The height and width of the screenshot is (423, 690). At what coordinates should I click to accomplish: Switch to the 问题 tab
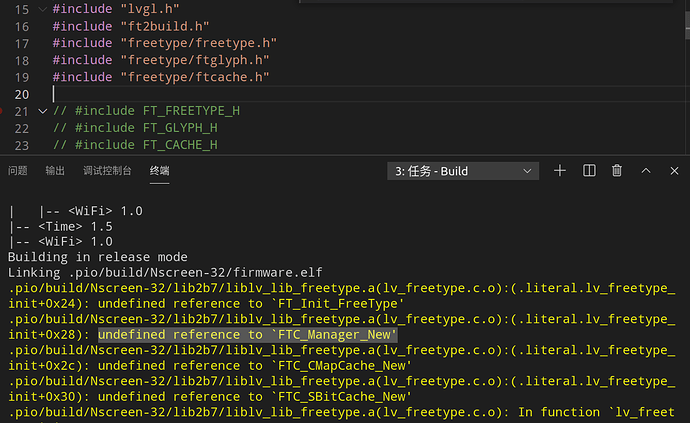pyautogui.click(x=18, y=171)
